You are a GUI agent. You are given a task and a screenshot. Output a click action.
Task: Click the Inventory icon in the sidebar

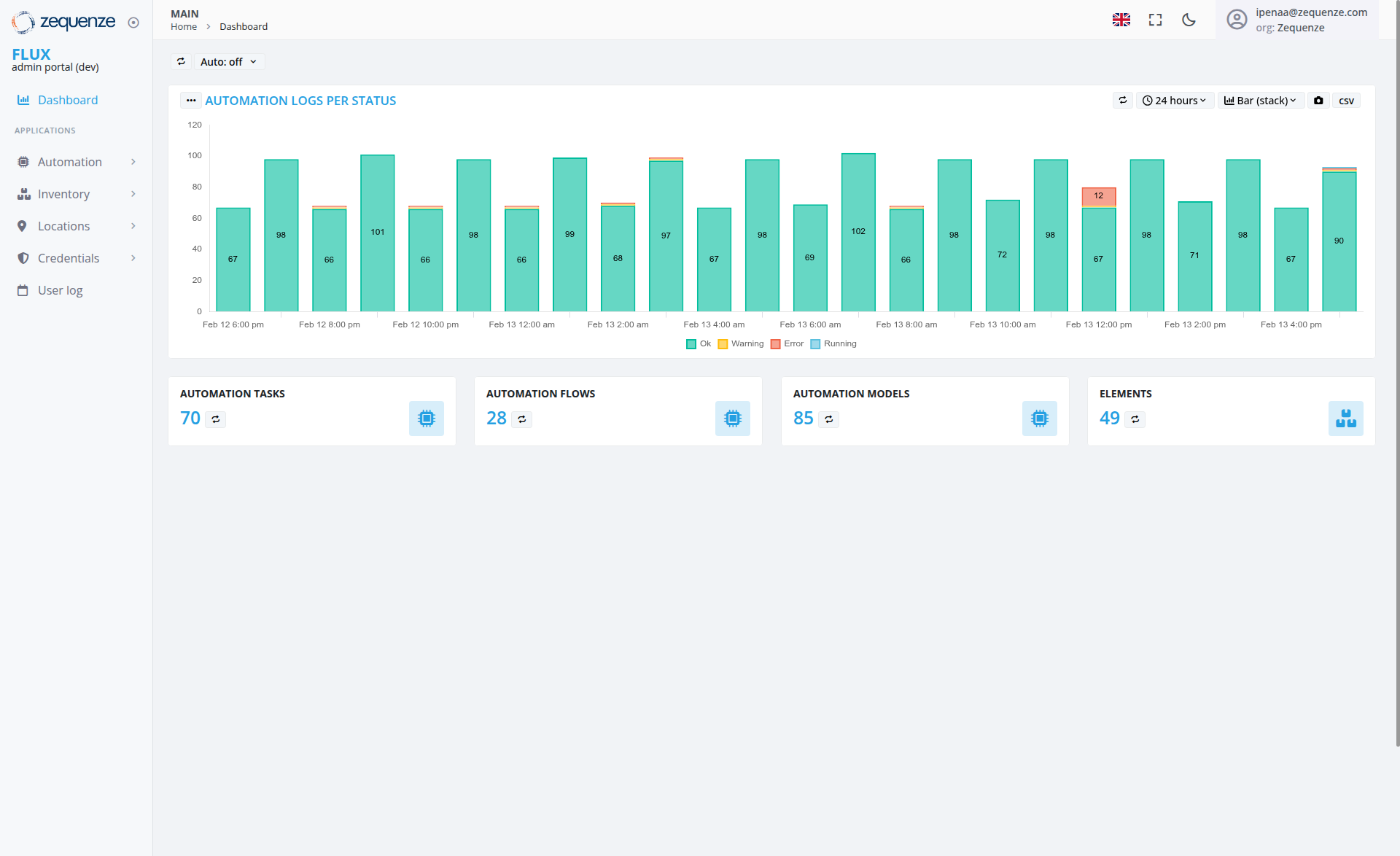(24, 194)
